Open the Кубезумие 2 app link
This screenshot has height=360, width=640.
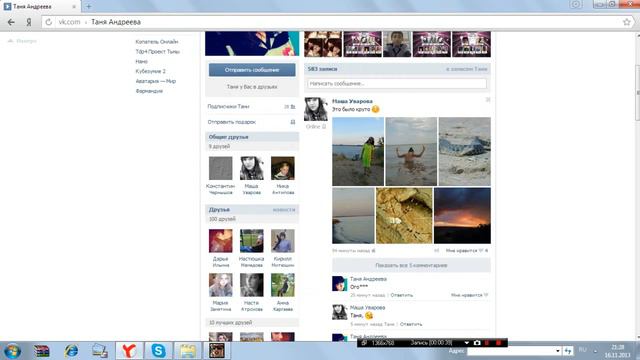151,71
